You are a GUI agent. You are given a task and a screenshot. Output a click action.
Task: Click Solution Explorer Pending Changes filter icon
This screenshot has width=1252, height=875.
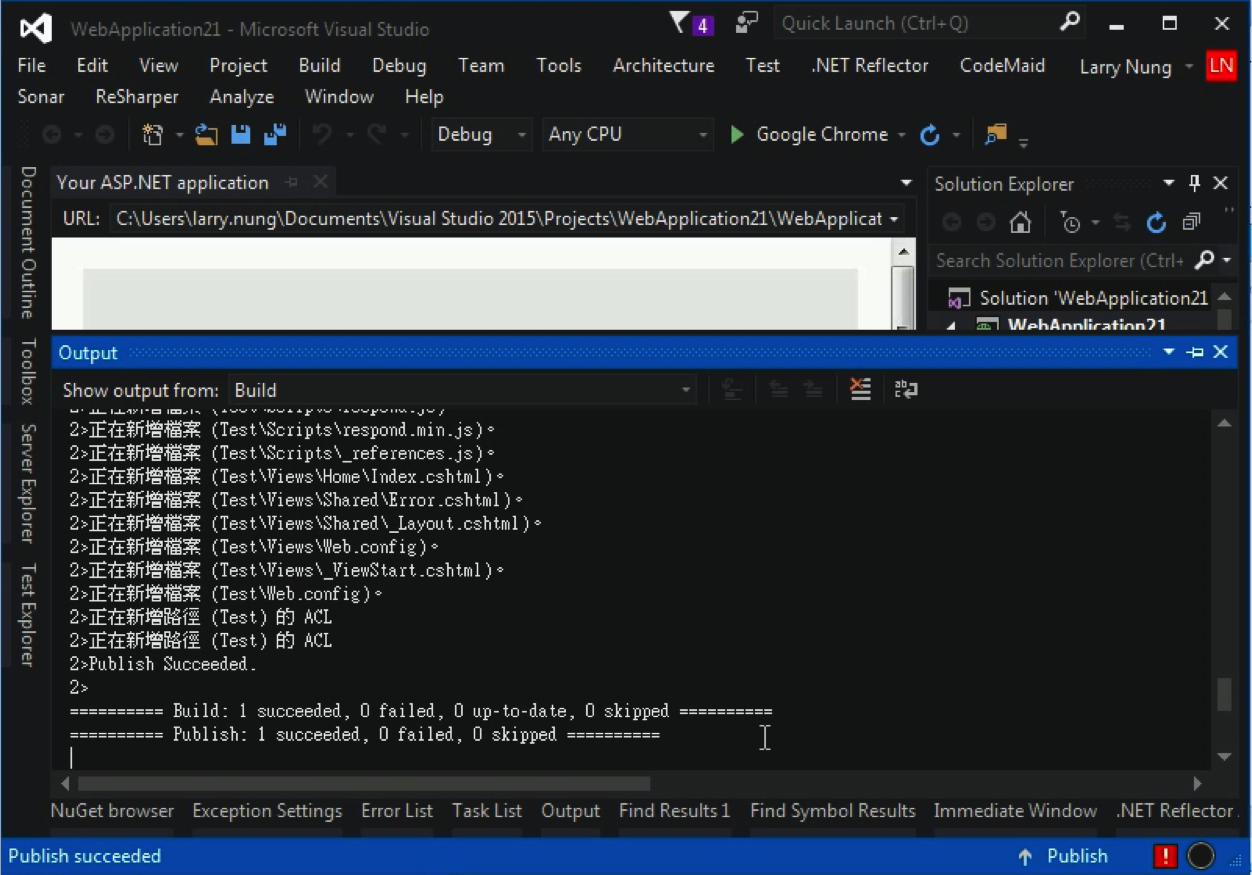[x=1070, y=222]
